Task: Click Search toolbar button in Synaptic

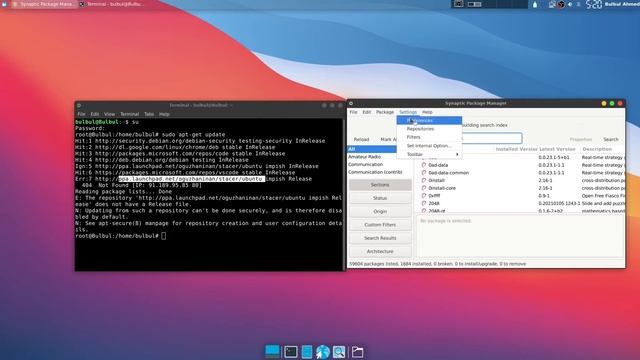Action: click(611, 140)
